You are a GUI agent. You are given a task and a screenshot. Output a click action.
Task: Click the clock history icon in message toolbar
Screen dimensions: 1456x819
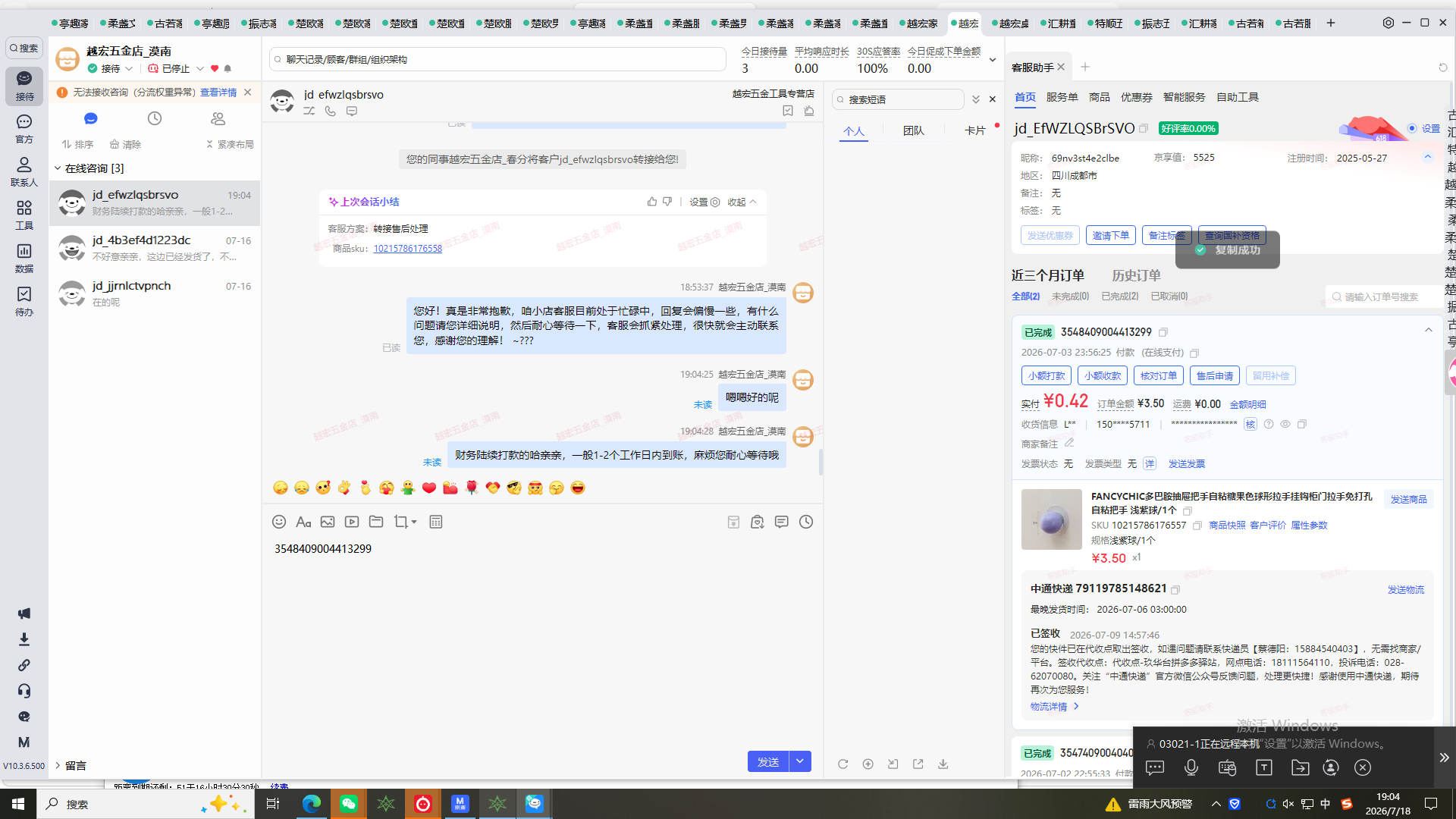click(806, 522)
